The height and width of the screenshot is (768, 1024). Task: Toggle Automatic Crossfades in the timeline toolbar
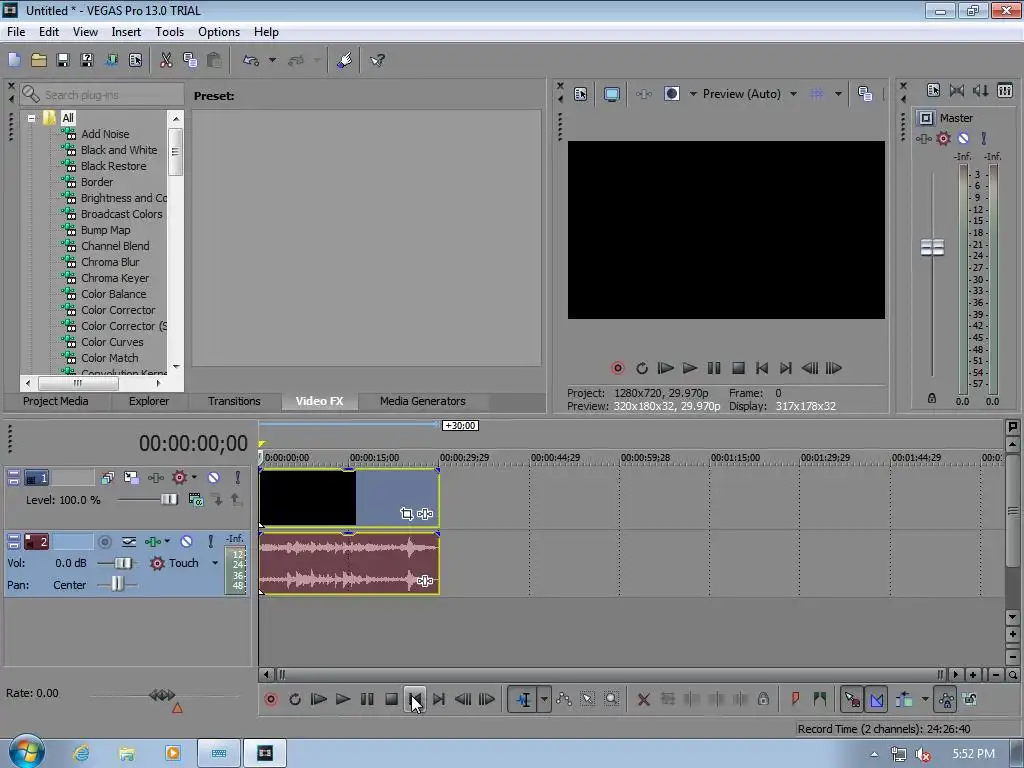tap(876, 699)
